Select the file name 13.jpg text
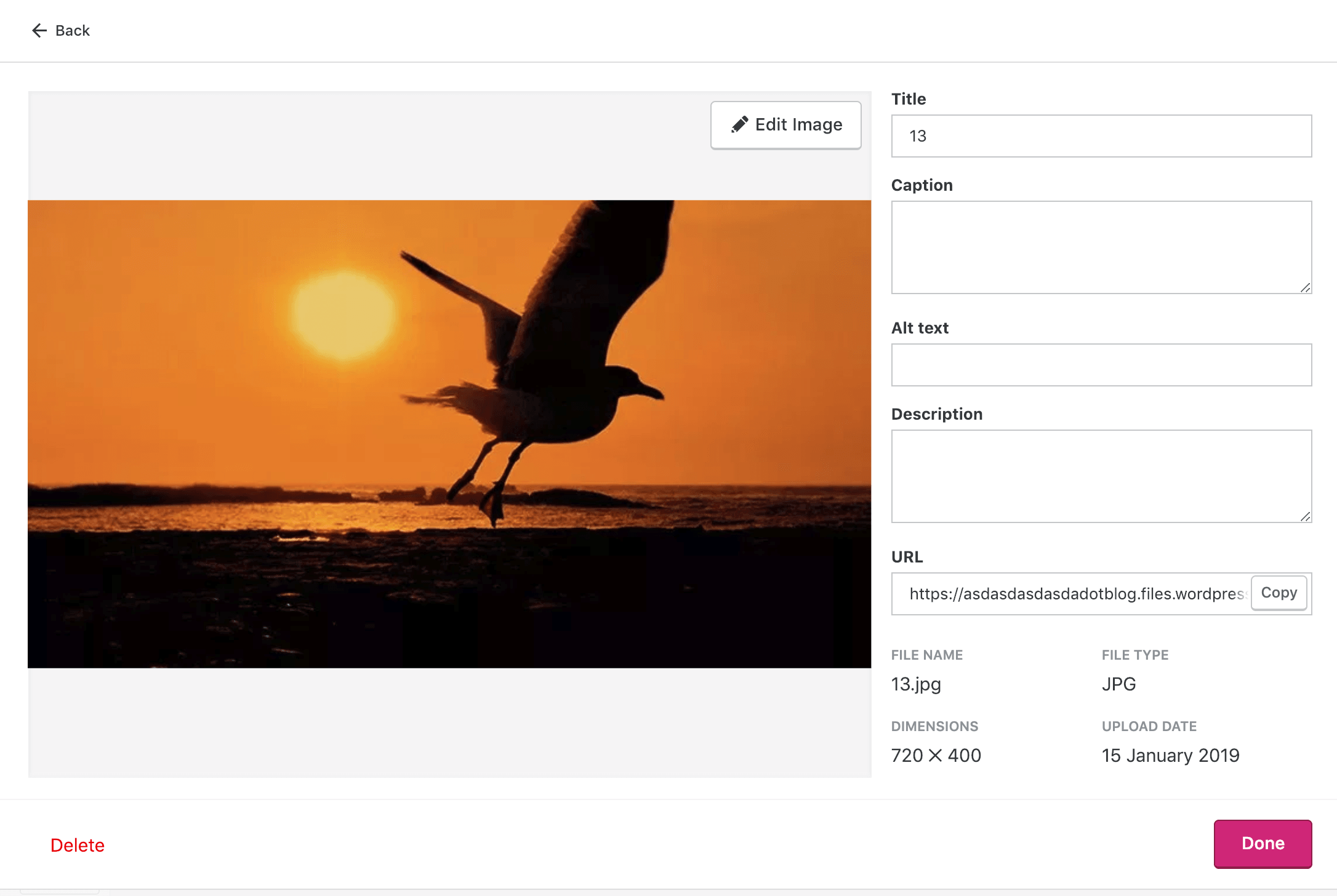1337x896 pixels. click(x=915, y=684)
